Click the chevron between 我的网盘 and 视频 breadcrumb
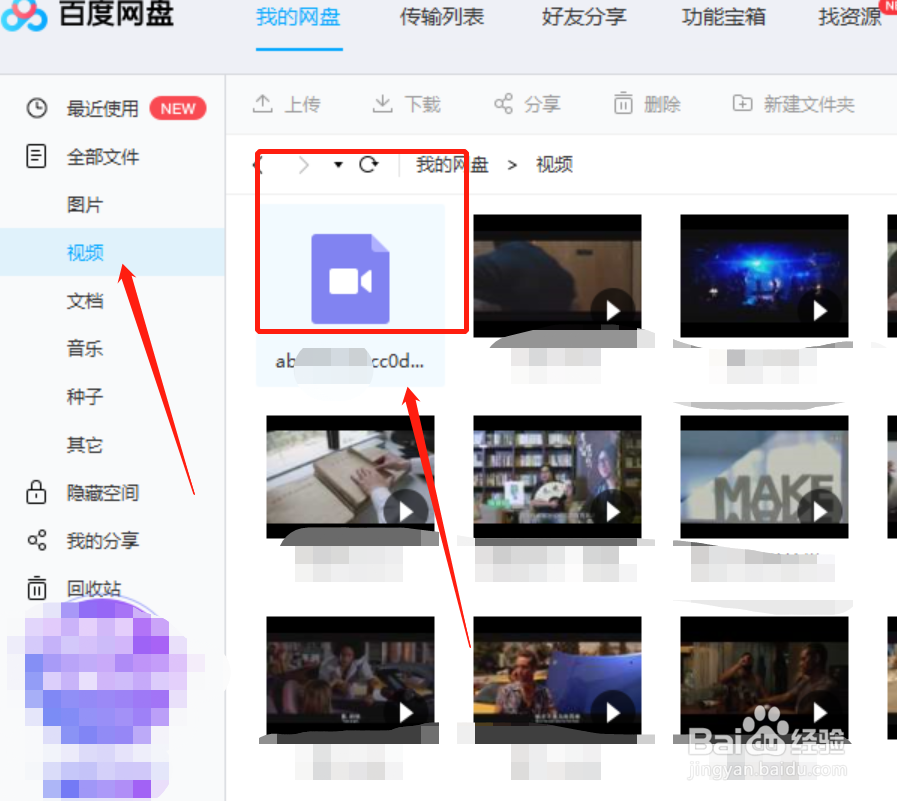897x801 pixels. pos(511,165)
